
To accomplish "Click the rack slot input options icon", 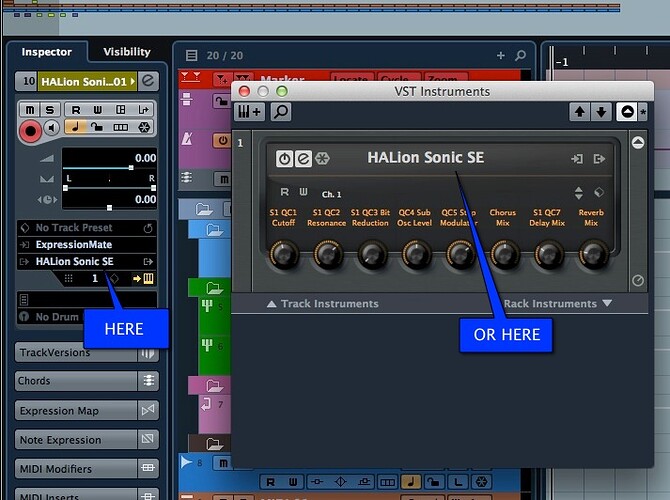I will [577, 159].
